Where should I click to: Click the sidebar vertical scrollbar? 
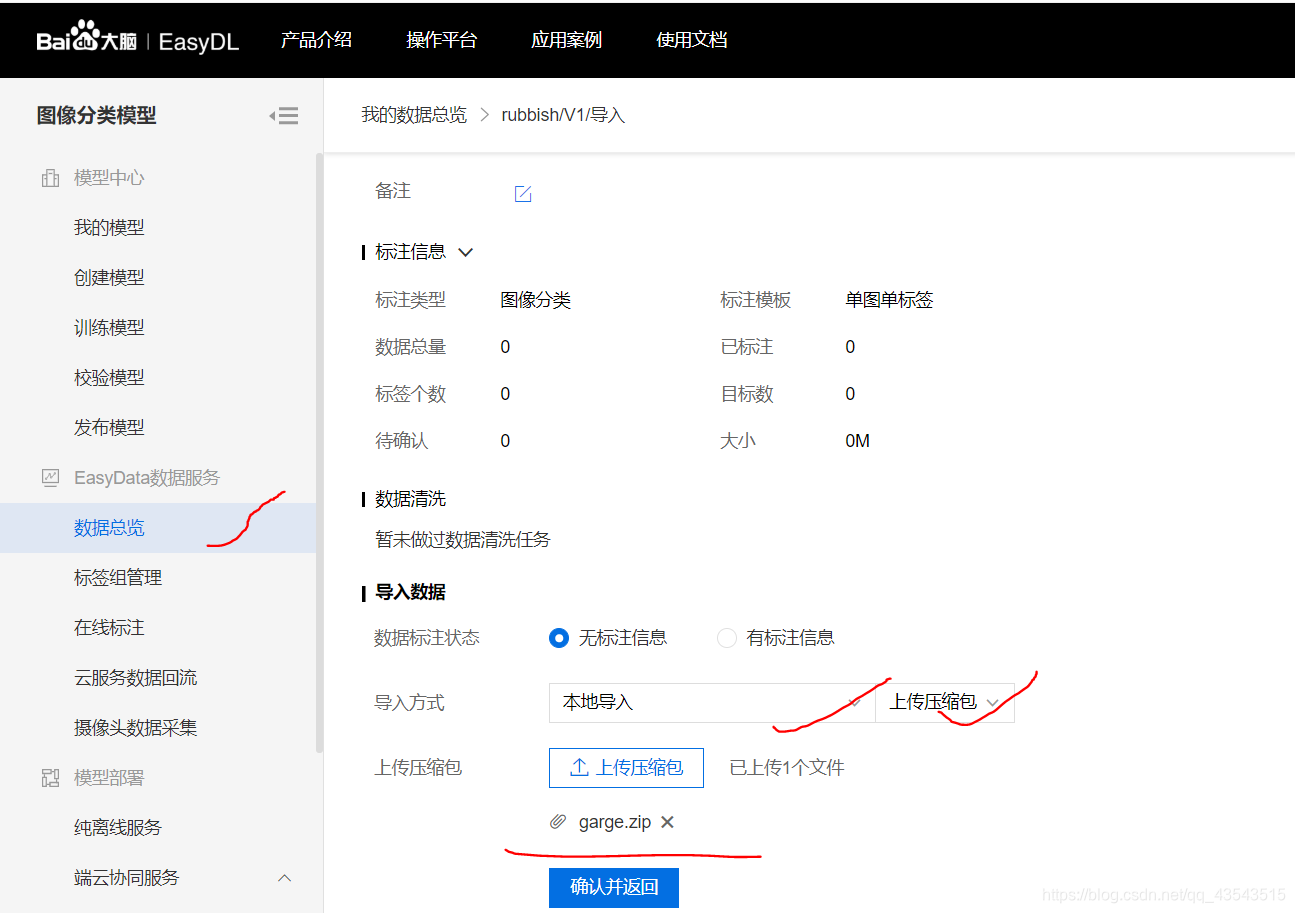(320, 452)
